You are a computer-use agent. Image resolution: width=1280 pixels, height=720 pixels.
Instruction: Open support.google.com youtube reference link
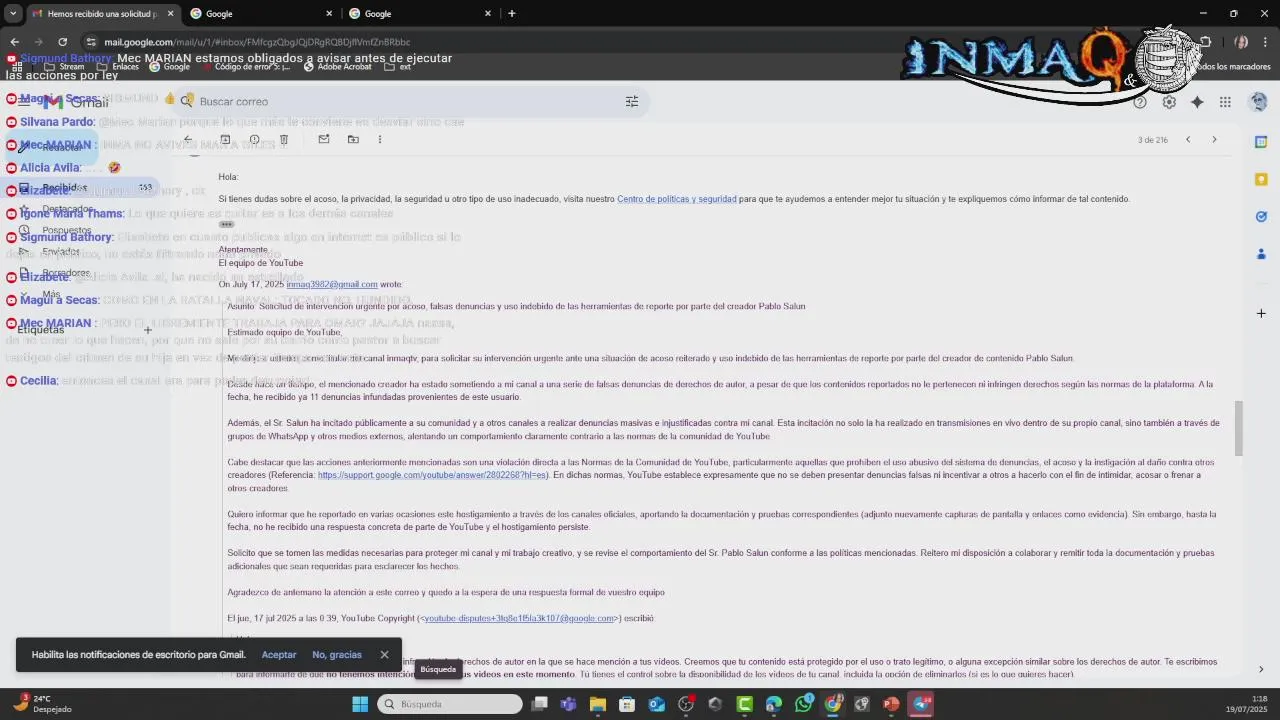coord(433,475)
